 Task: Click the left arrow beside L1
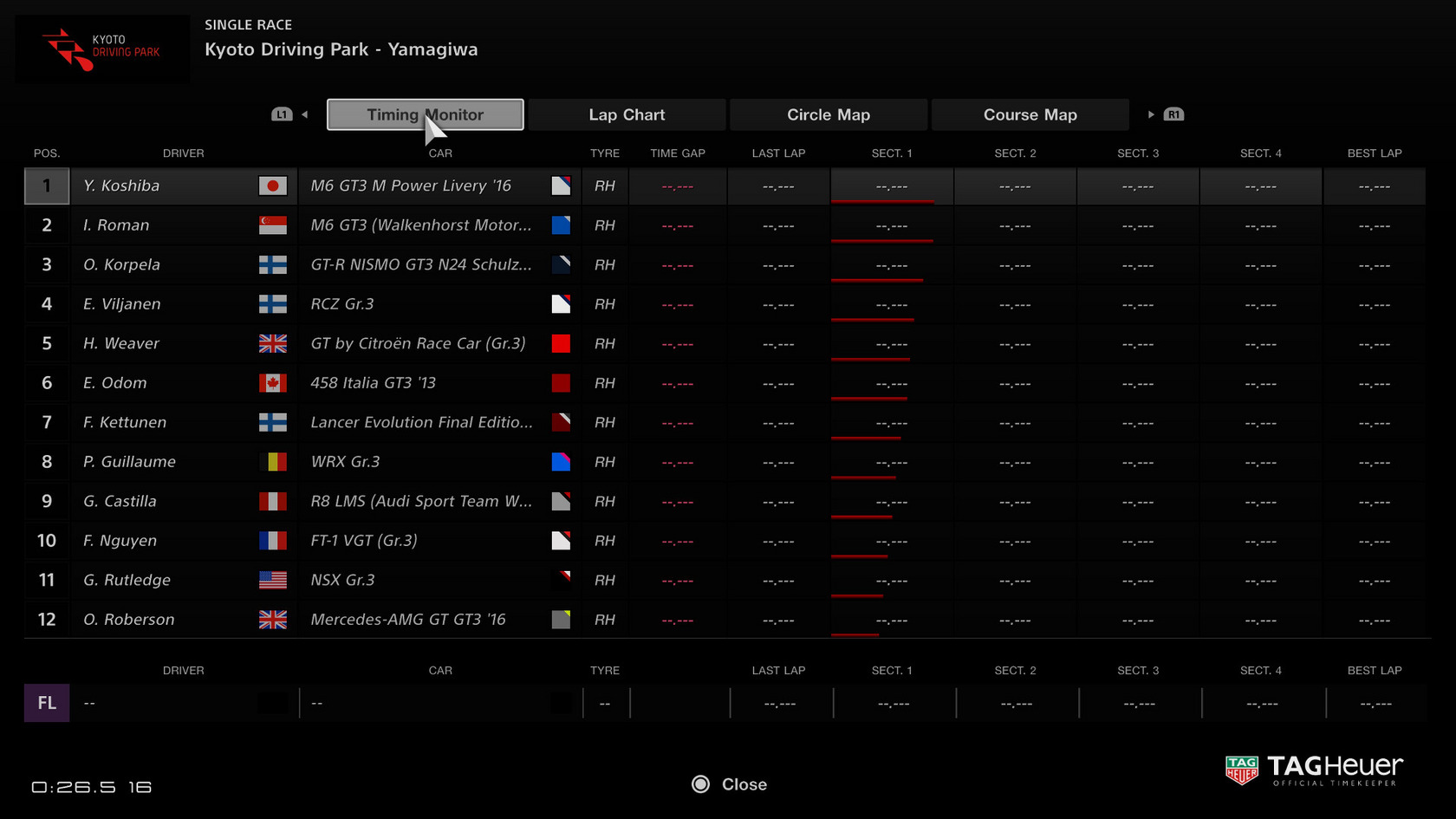click(x=304, y=114)
